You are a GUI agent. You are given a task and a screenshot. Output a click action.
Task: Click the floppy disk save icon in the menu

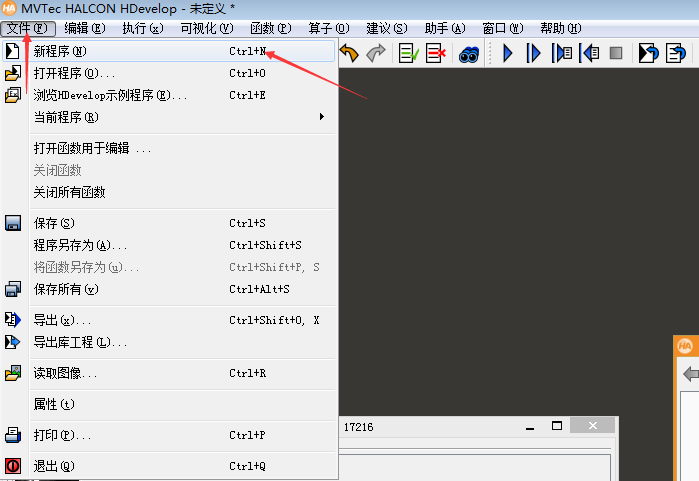(13, 223)
